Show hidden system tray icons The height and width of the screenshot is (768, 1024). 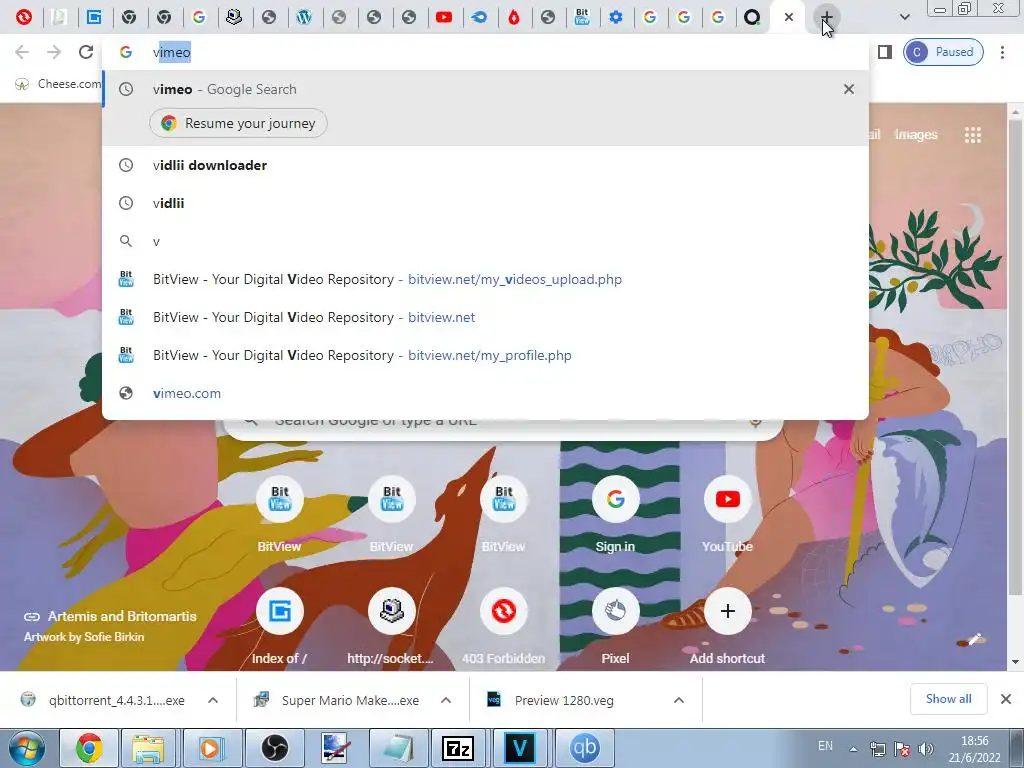(x=853, y=749)
